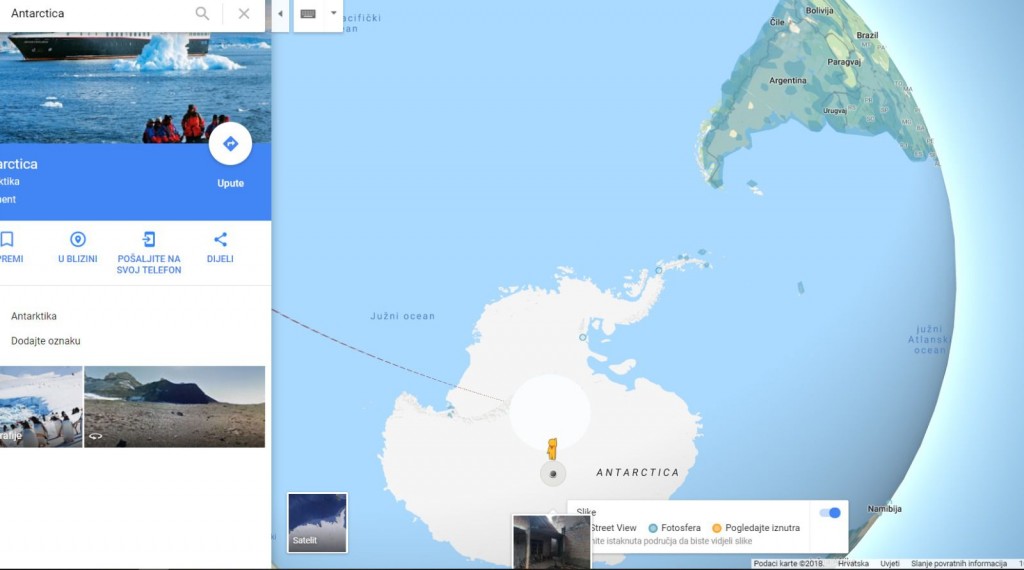Click Slanje povratnih informacija link
1024x570 pixels.
(x=959, y=563)
